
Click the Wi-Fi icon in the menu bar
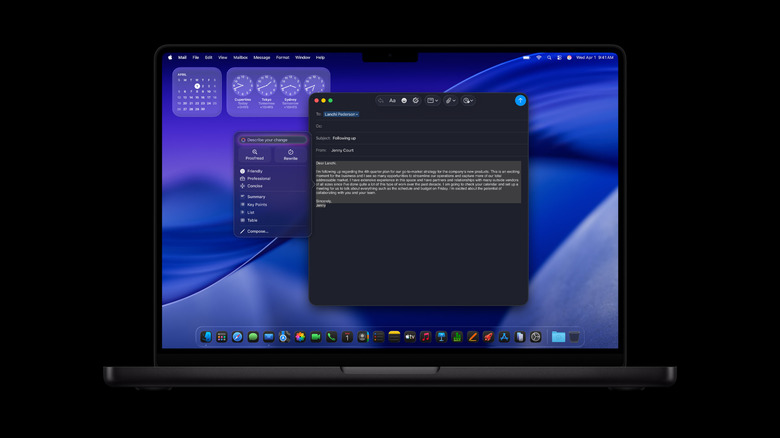tap(539, 58)
